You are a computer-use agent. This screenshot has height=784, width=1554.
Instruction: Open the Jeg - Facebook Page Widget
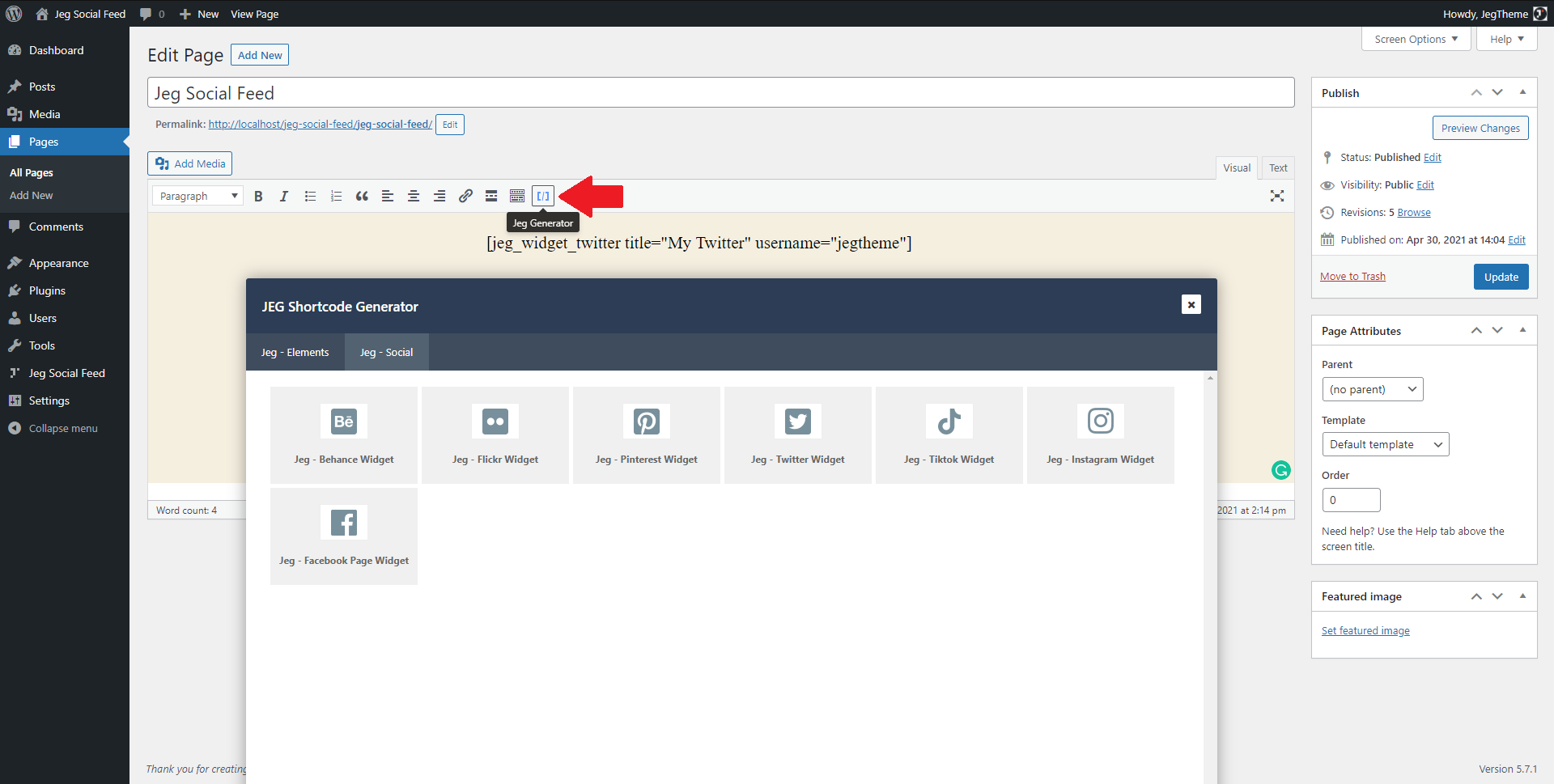pos(344,536)
